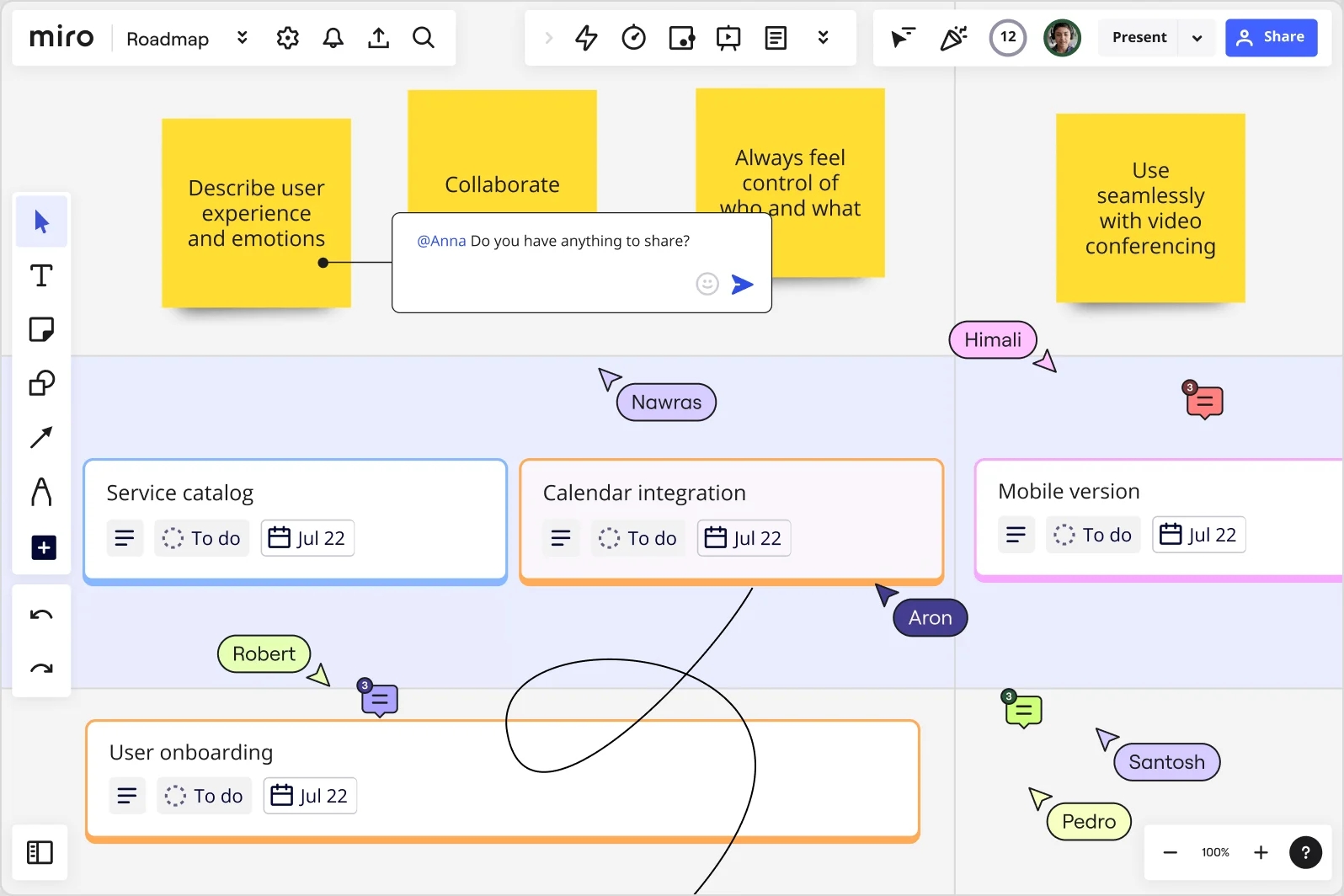Change Mobile version To do status
The image size is (1344, 896).
1093,535
